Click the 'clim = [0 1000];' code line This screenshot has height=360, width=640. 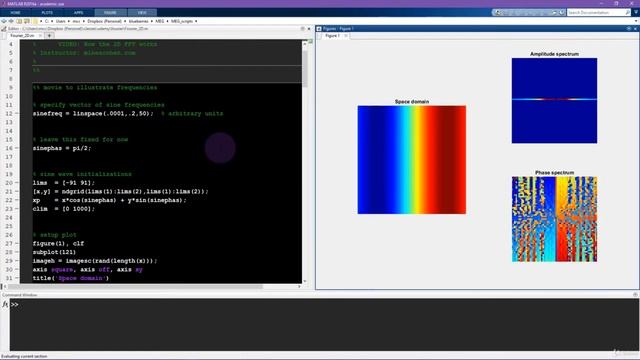point(64,209)
